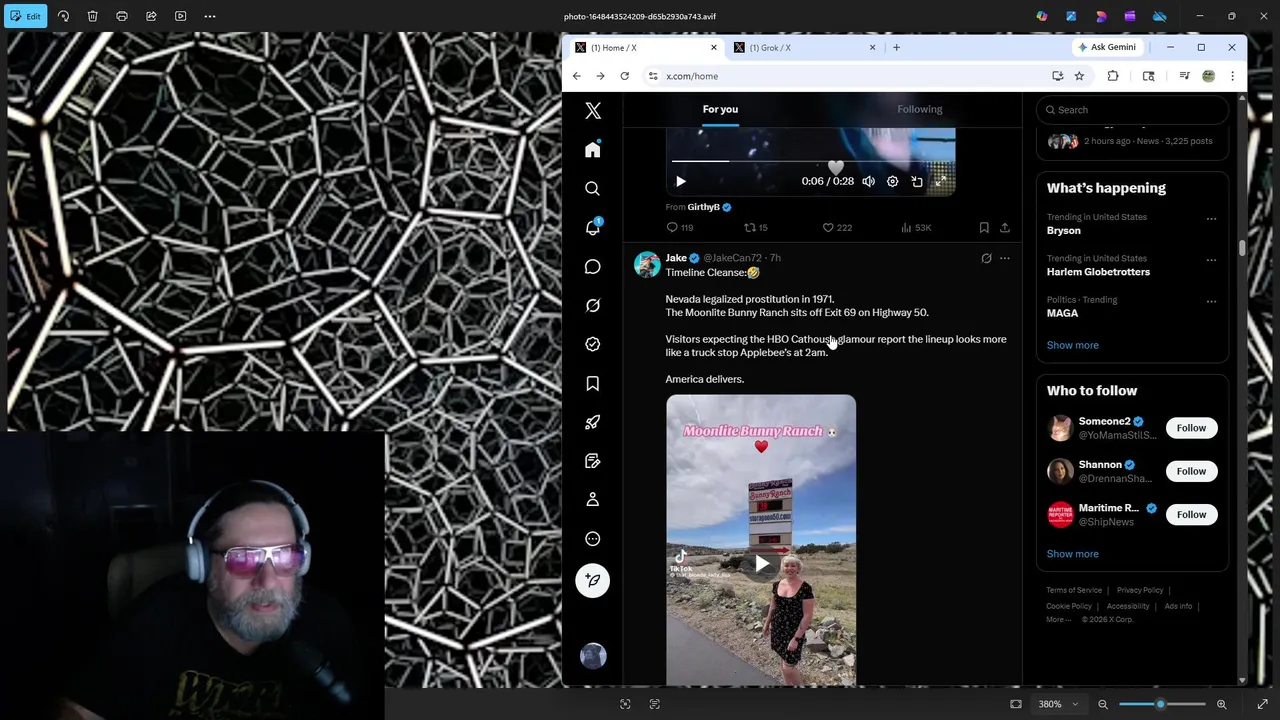Reload the x.com page
Image resolution: width=1280 pixels, height=720 pixels.
[624, 76]
